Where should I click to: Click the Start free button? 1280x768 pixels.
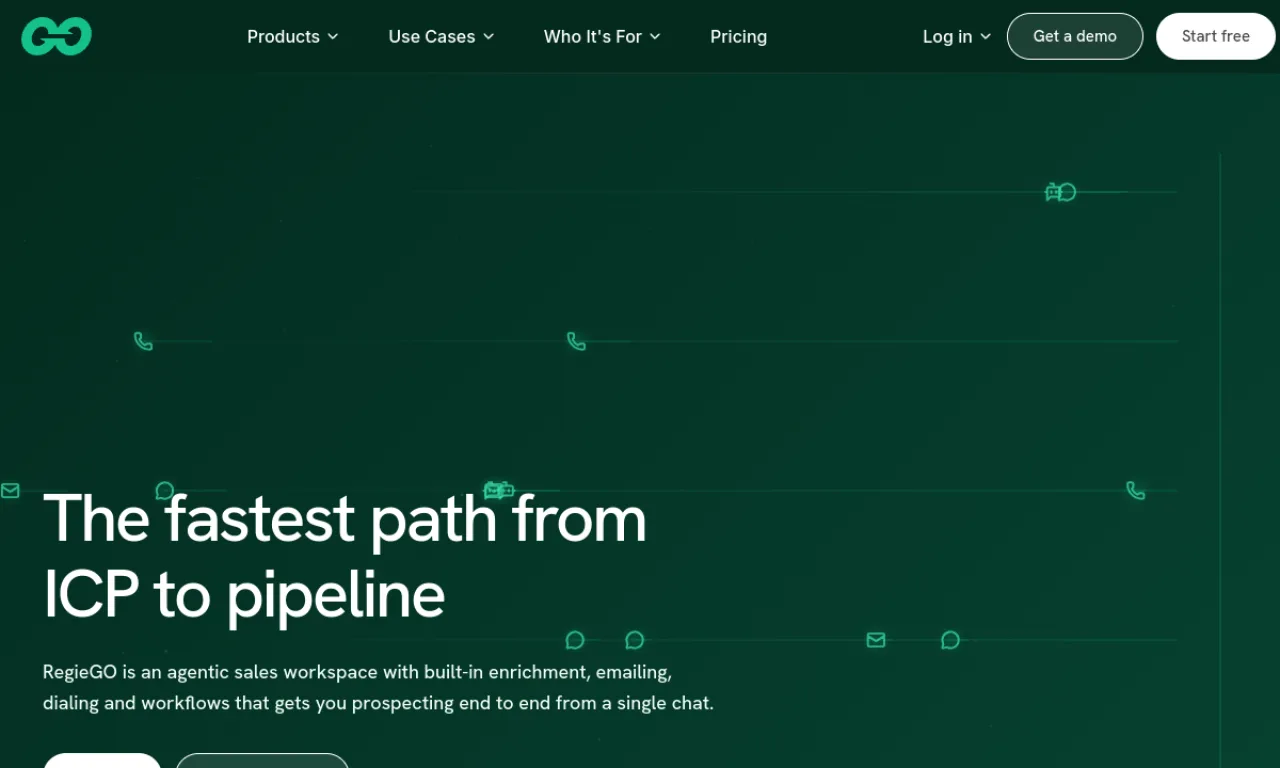1216,36
